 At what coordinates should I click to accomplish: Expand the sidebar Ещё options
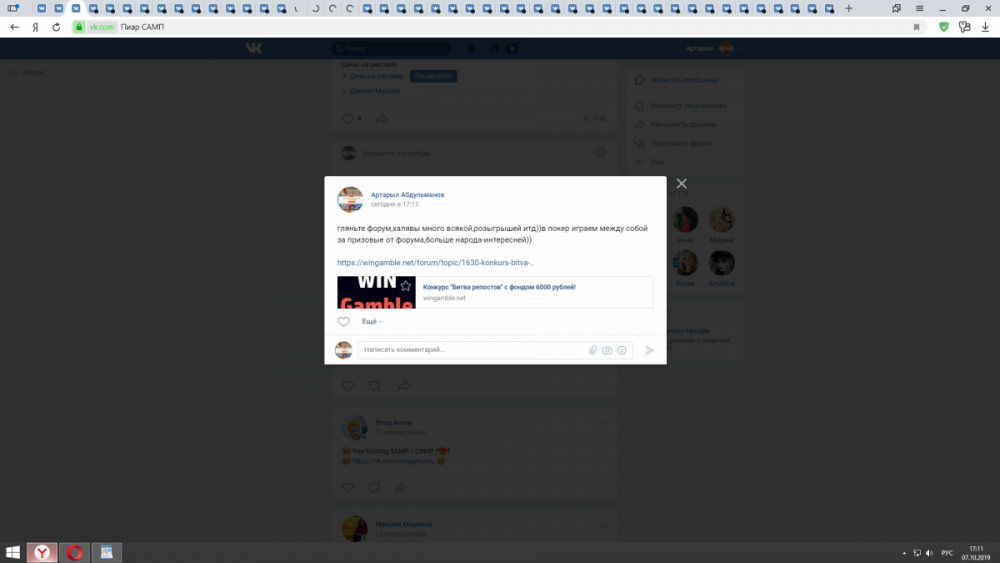[x=657, y=162]
